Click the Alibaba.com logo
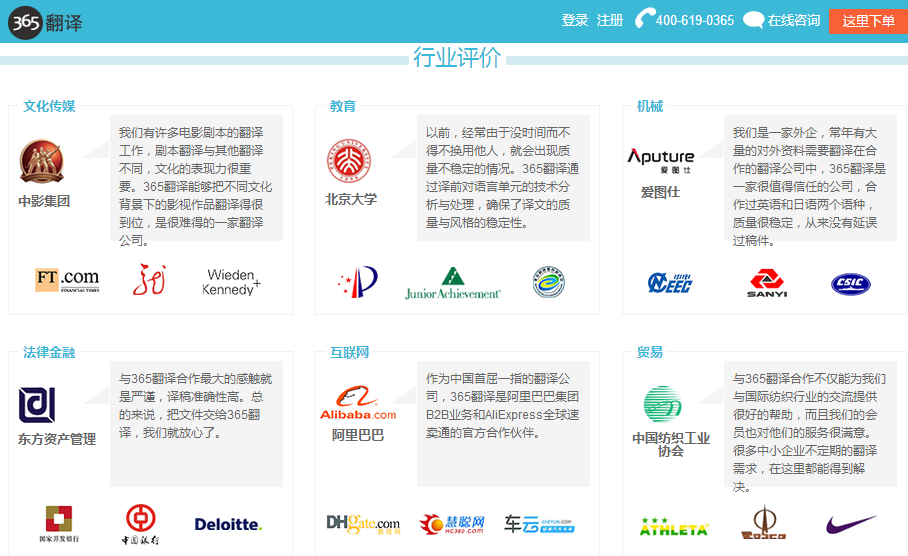The image size is (908, 556). pyautogui.click(x=358, y=403)
